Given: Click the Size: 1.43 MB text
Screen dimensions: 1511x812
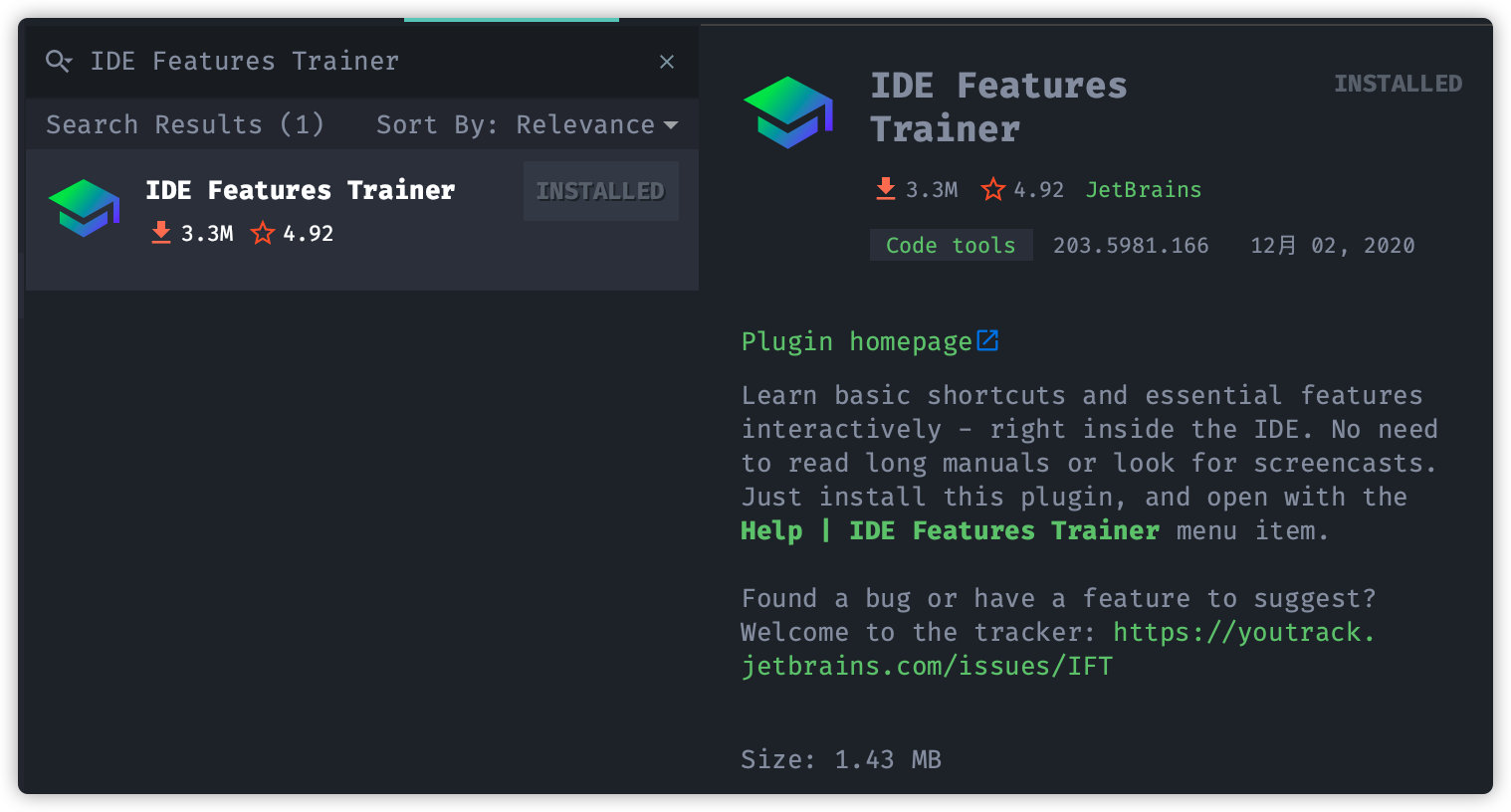Looking at the screenshot, I should (841, 759).
